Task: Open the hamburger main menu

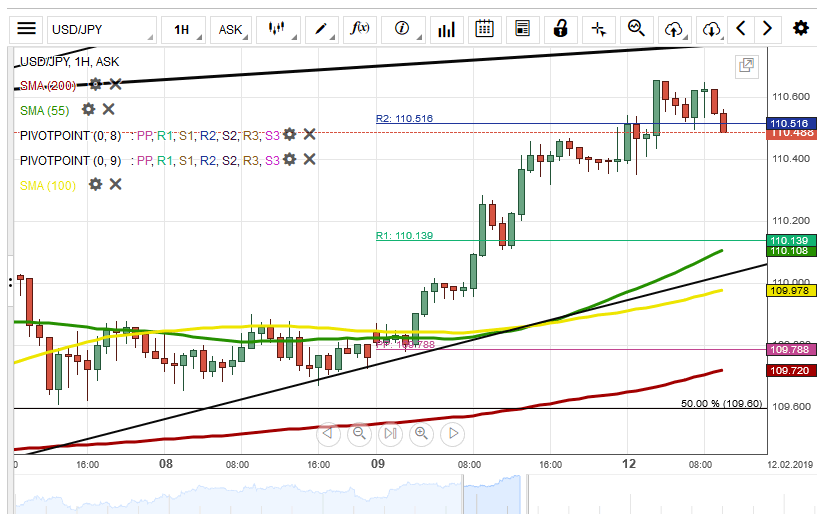Action: (27, 29)
